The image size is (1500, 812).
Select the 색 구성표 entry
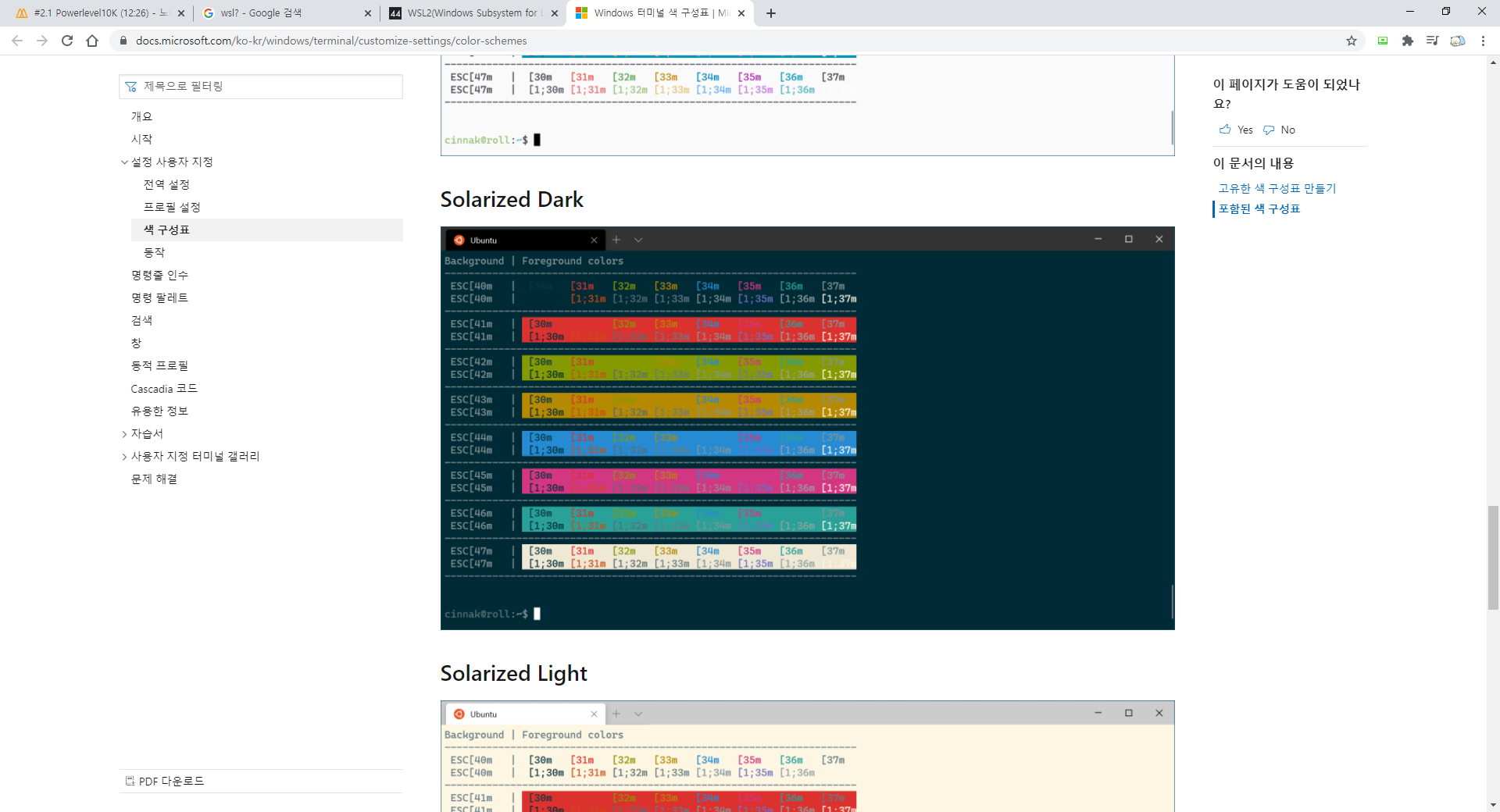(x=267, y=230)
